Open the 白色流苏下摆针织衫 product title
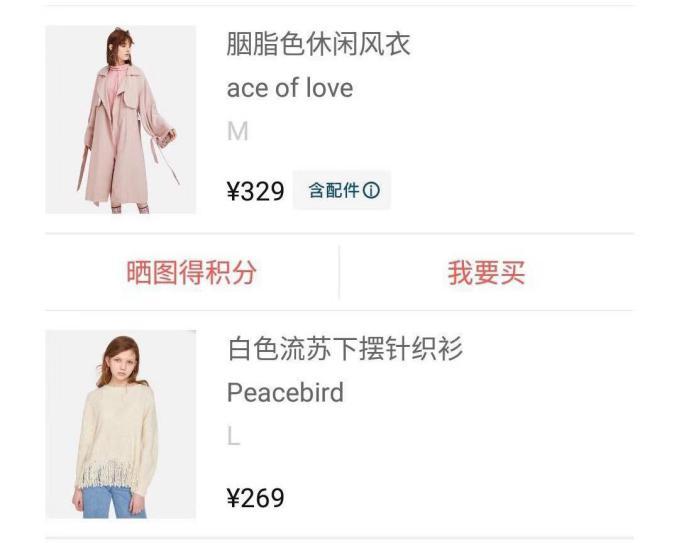 tap(345, 349)
